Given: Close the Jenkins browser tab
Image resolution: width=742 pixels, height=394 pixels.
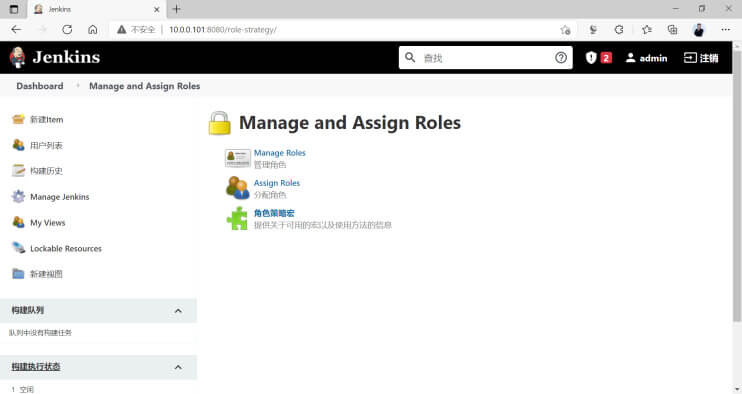Looking at the screenshot, I should [x=157, y=9].
